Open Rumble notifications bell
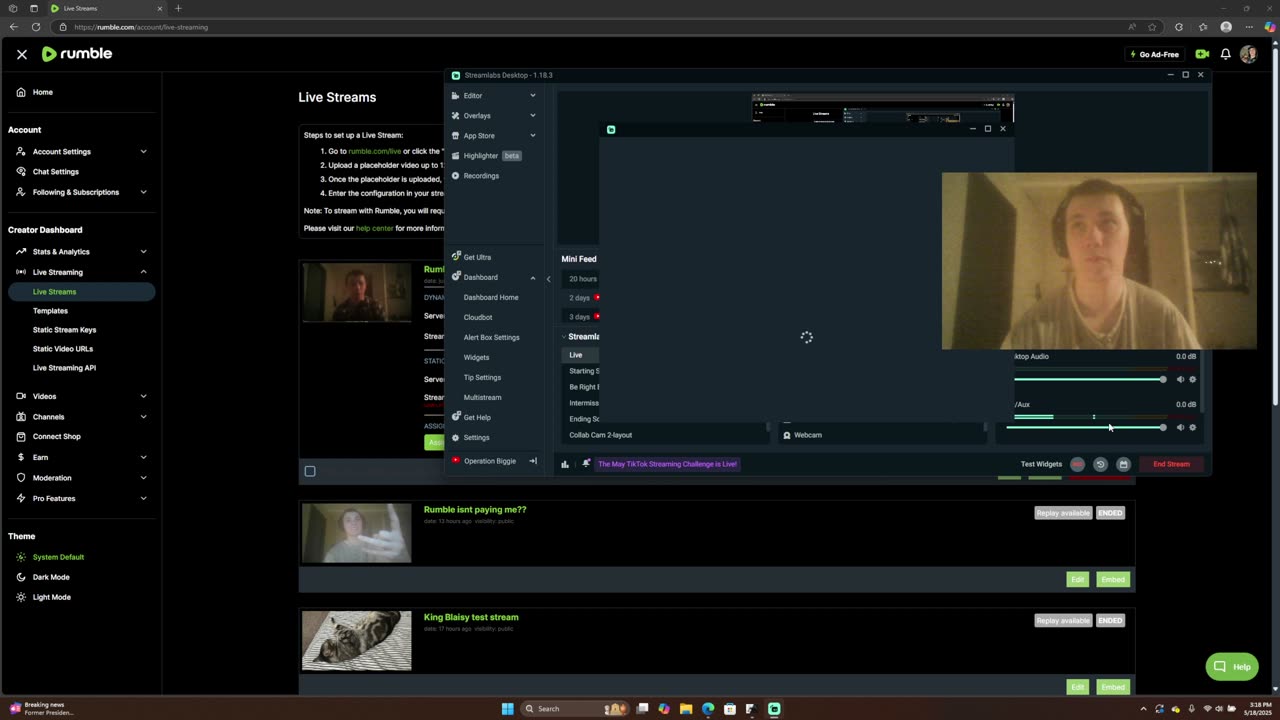The height and width of the screenshot is (720, 1280). [1225, 54]
